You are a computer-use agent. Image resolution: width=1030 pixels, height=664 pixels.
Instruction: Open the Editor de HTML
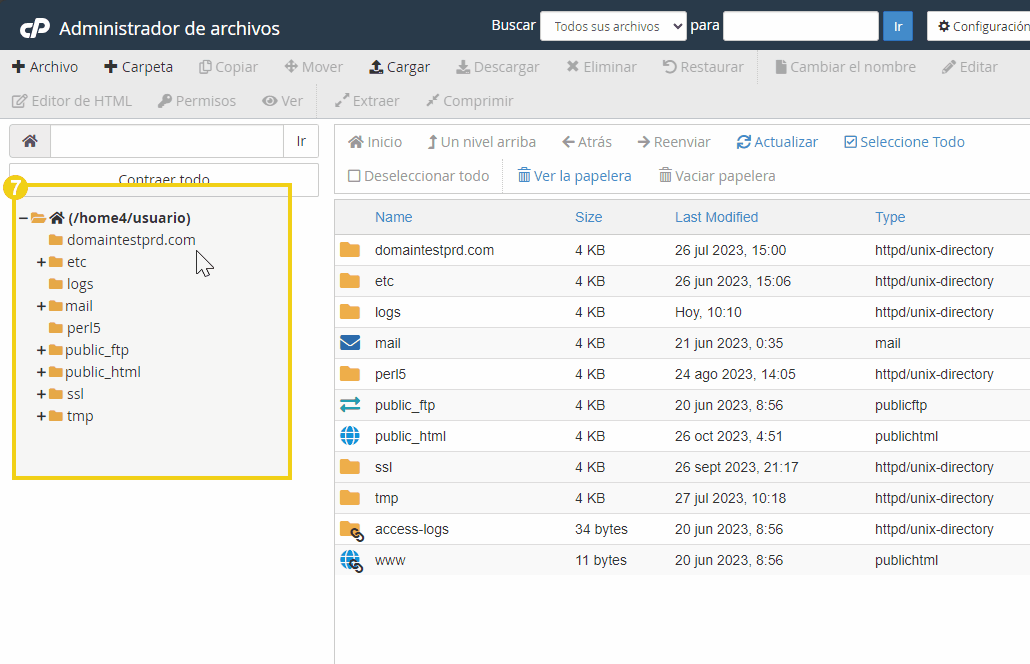point(72,101)
